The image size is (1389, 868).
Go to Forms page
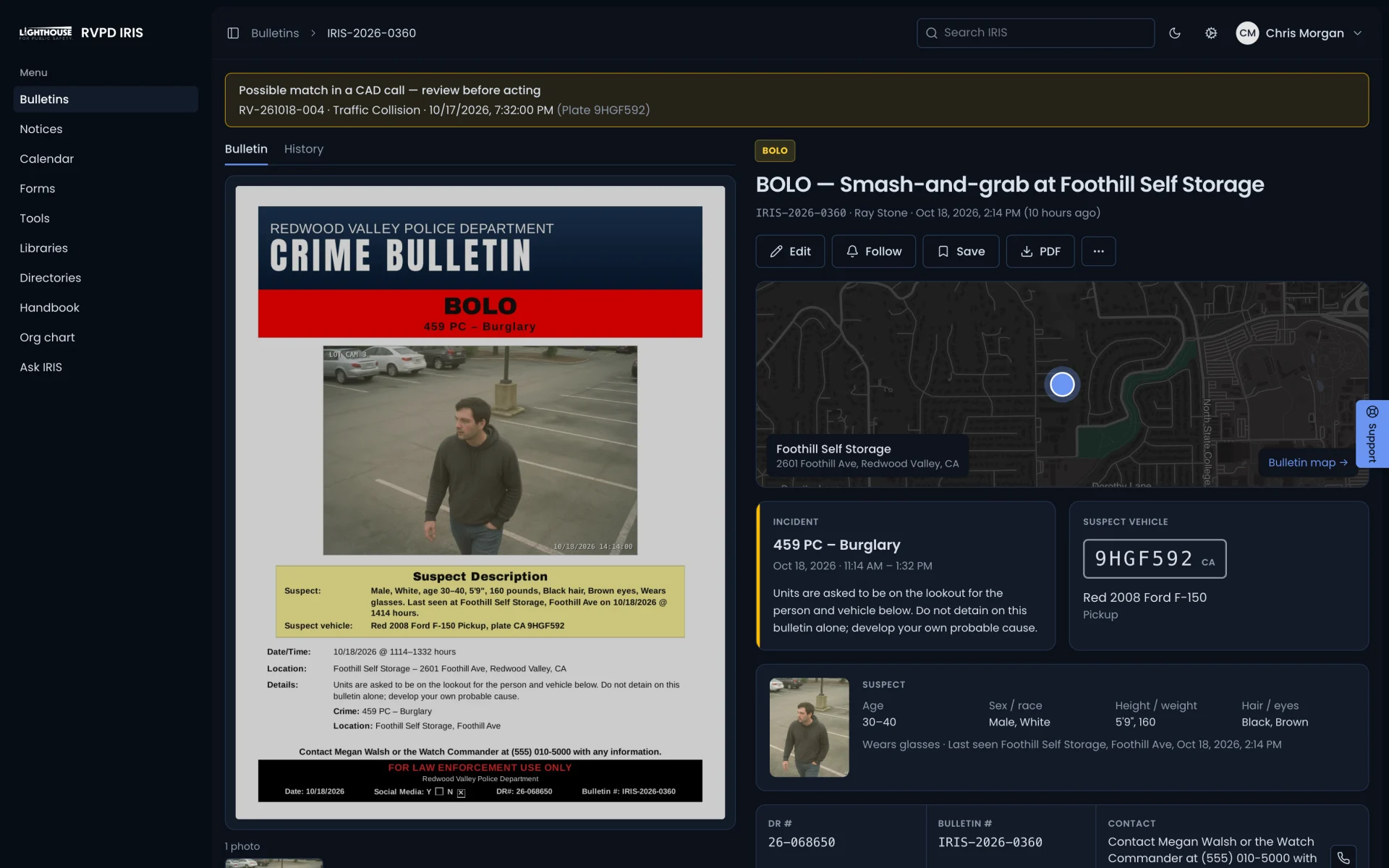click(106, 189)
